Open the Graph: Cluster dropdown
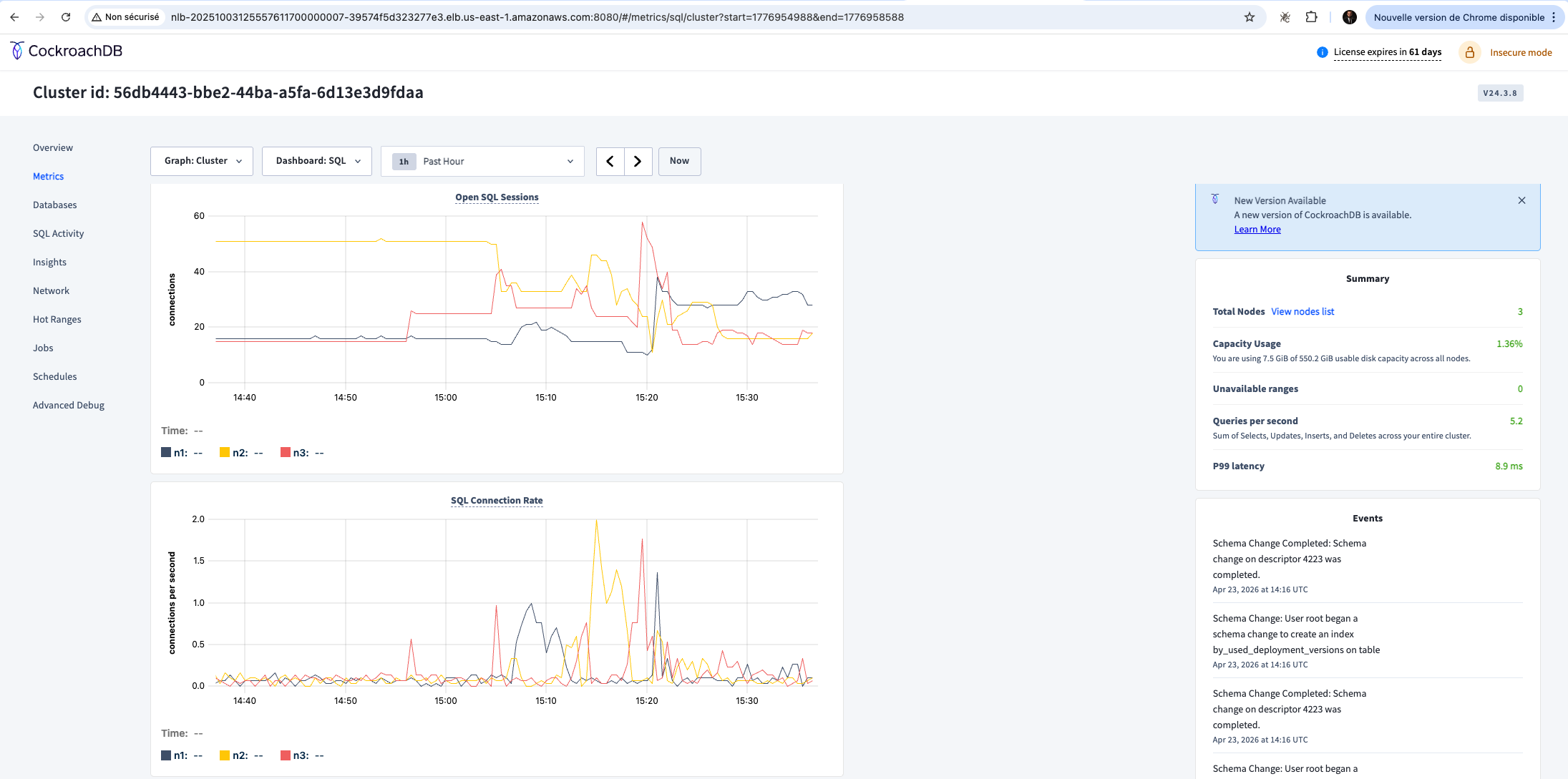The height and width of the screenshot is (779, 1568). 201,161
